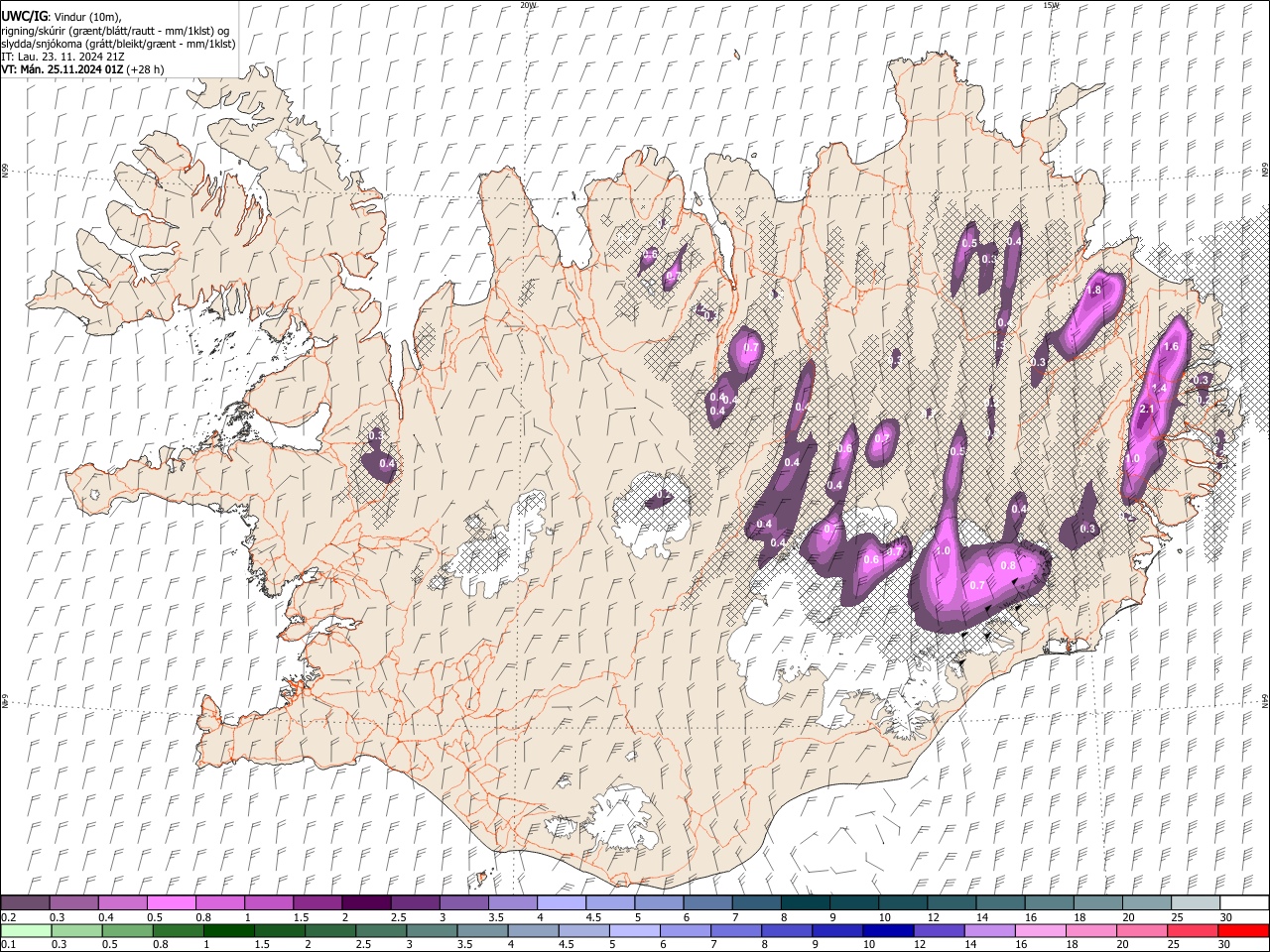
Task: Pick darkest purple upper swatch from 2 to 2.5
Action: [366, 903]
